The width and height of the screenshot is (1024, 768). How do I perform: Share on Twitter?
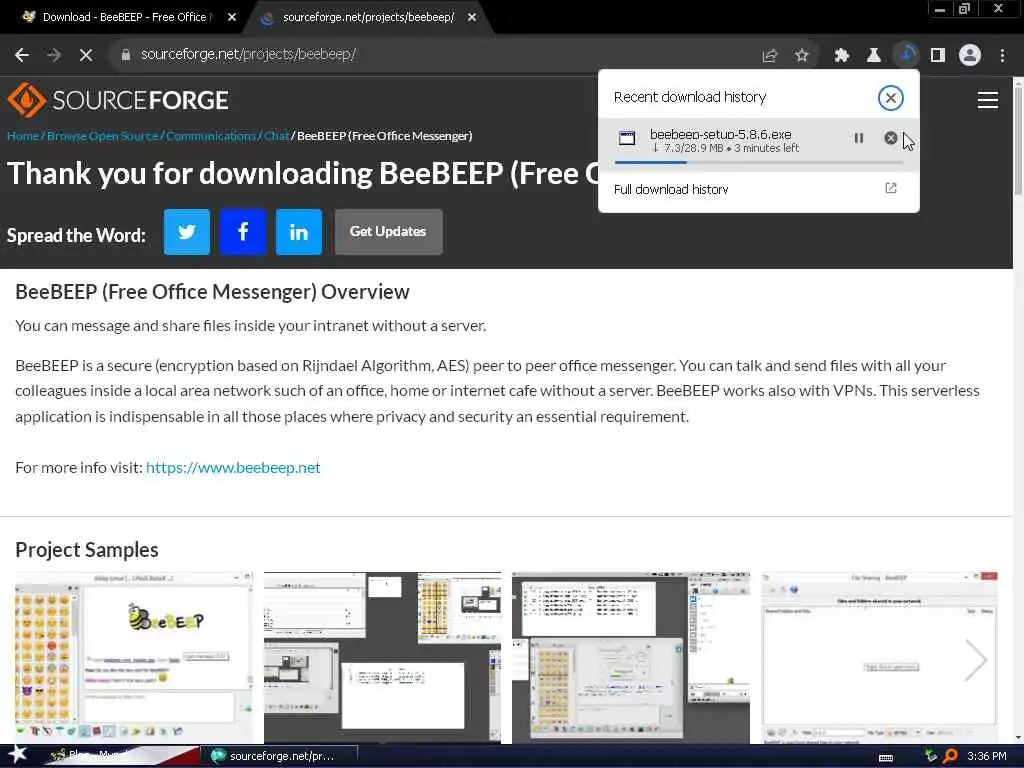tap(187, 232)
